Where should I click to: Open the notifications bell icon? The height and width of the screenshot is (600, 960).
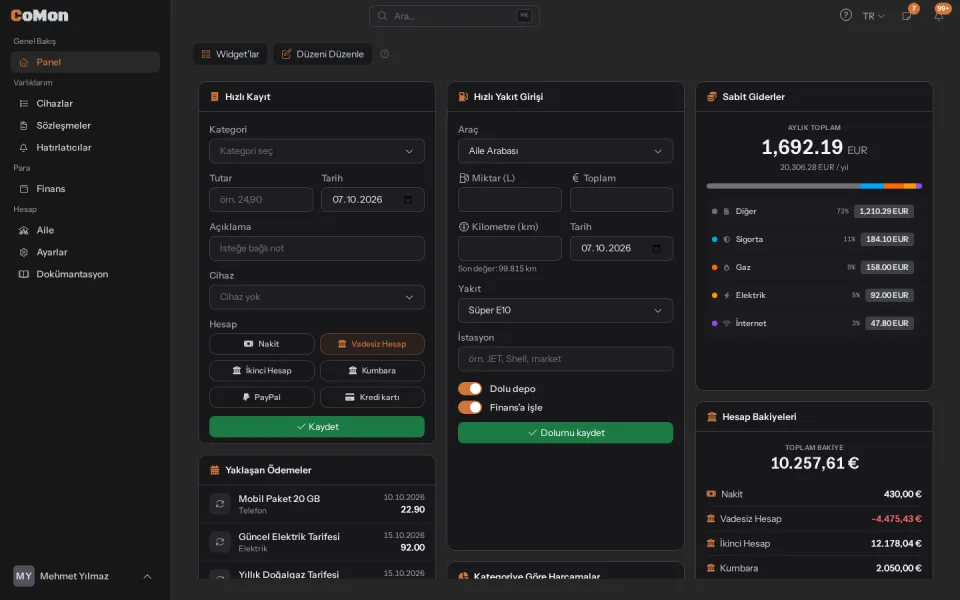pos(939,16)
